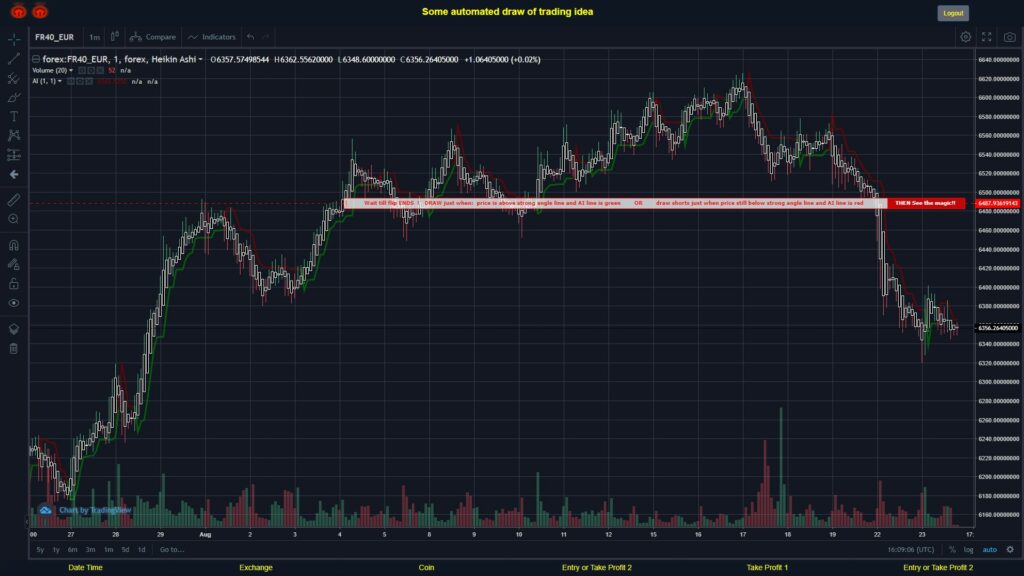Select the 1m time range
The height and width of the screenshot is (576, 1024).
pos(108,550)
